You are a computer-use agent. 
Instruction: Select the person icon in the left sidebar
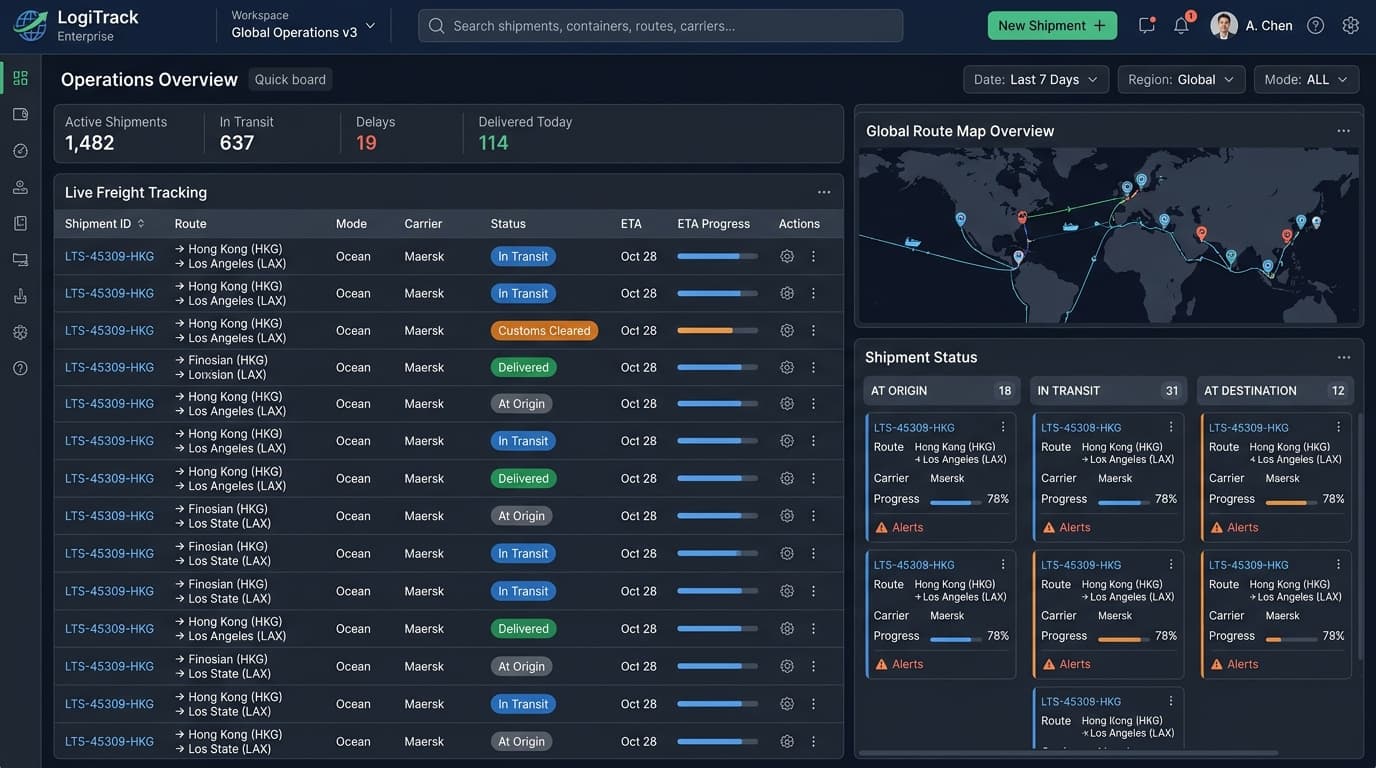pyautogui.click(x=20, y=187)
